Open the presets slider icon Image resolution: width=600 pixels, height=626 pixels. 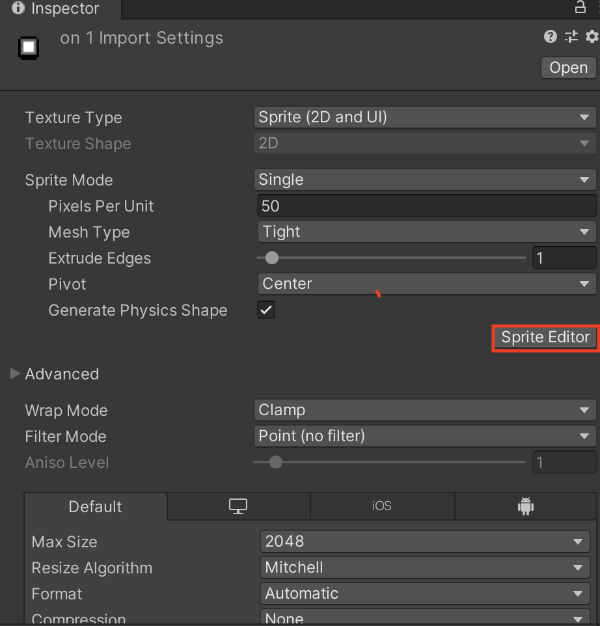click(571, 37)
